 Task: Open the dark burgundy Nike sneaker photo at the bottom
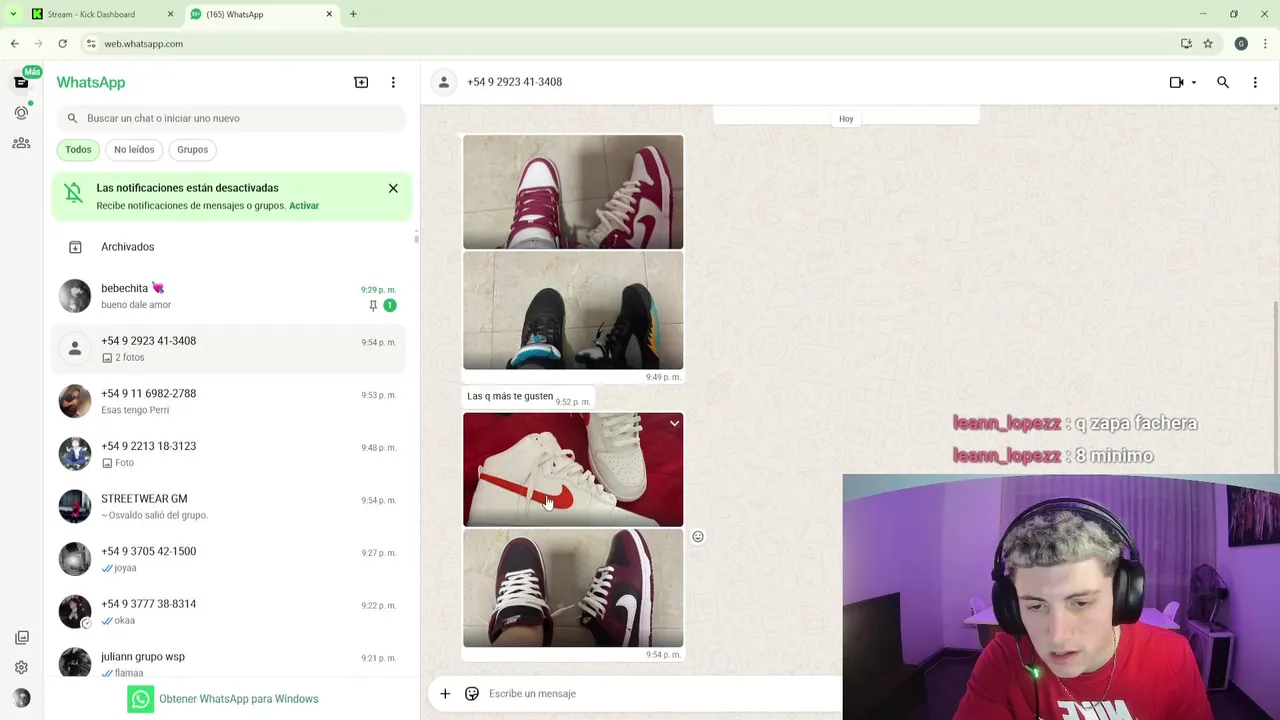click(x=573, y=588)
